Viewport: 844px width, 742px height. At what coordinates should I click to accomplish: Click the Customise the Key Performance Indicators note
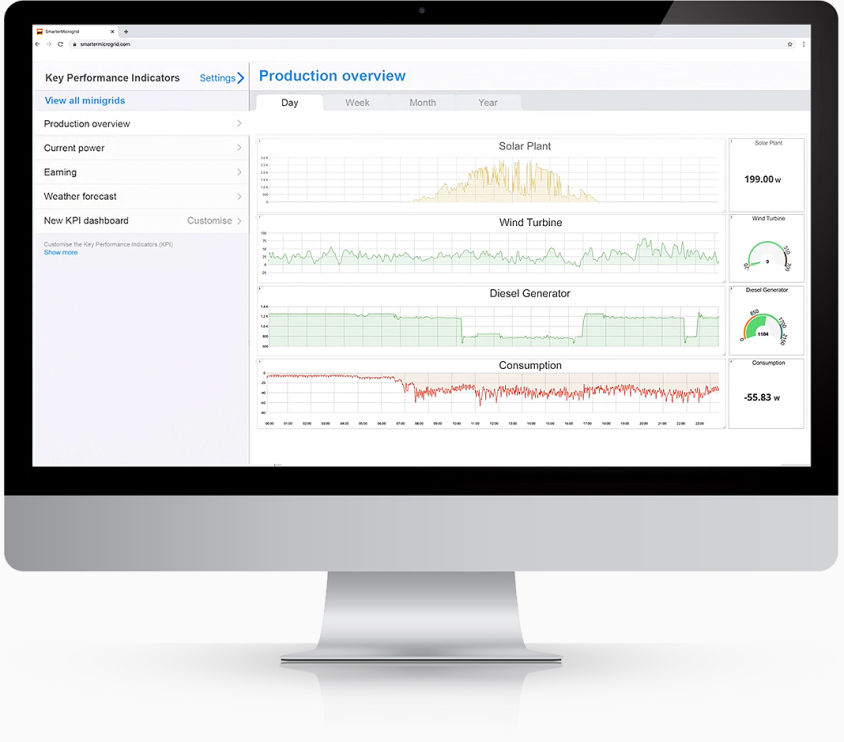(x=108, y=244)
